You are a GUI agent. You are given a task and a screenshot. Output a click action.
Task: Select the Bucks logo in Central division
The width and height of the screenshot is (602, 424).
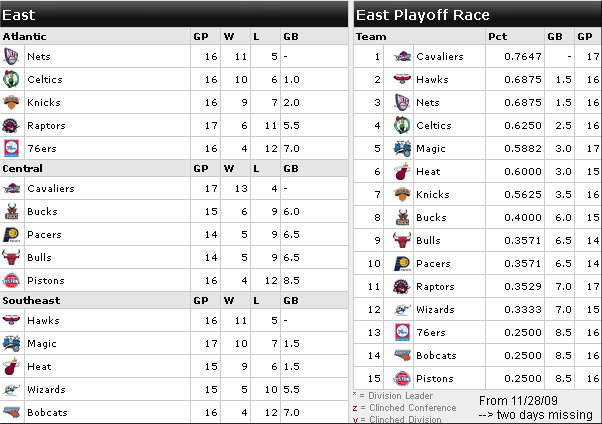[11, 212]
